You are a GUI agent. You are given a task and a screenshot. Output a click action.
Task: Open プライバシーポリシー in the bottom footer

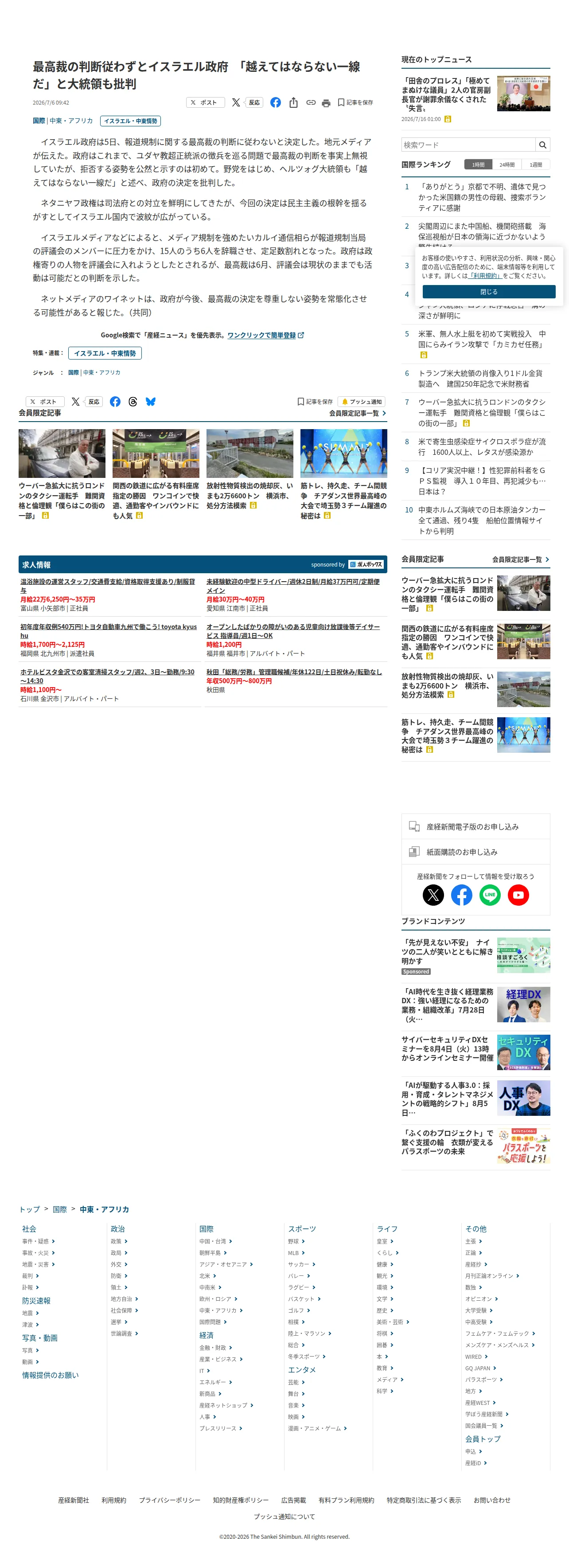[169, 1500]
